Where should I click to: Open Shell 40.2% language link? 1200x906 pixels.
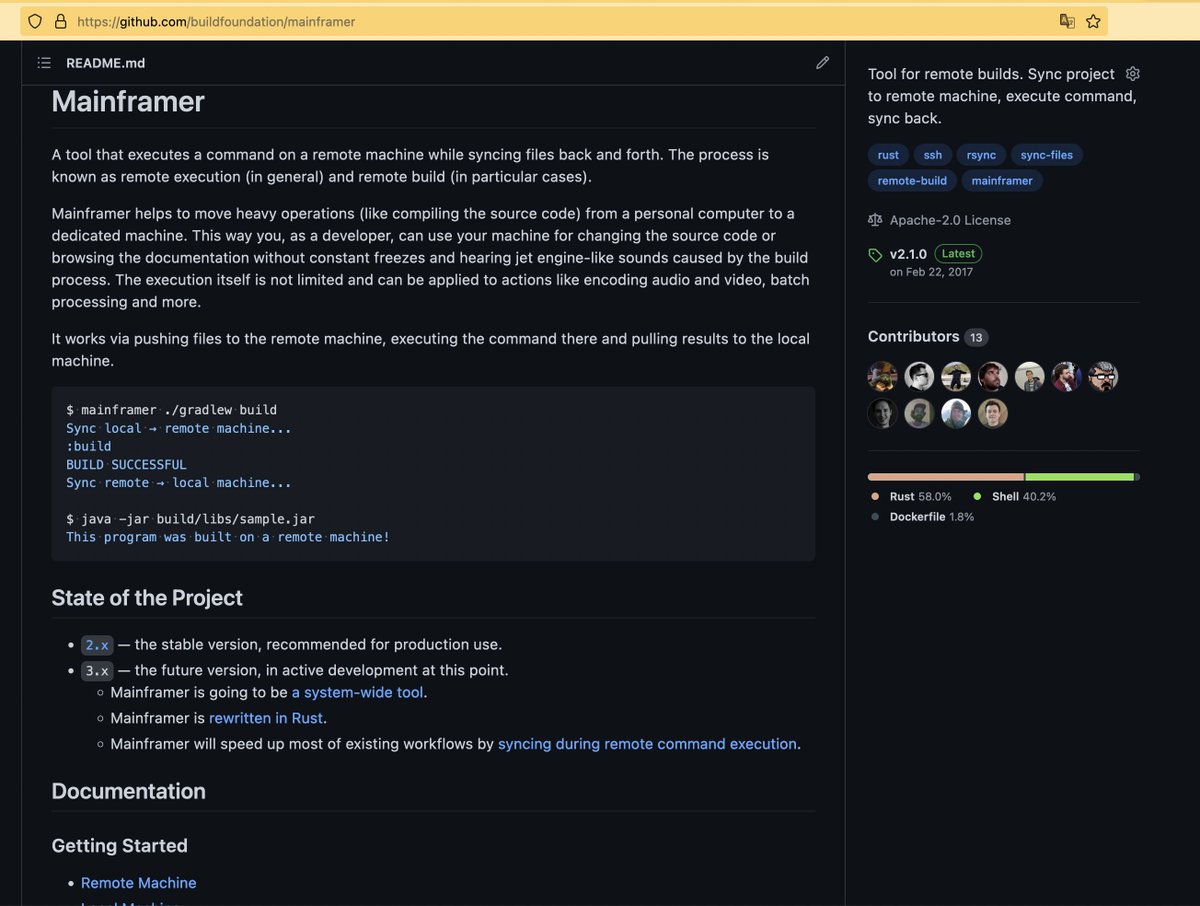[1024, 497]
